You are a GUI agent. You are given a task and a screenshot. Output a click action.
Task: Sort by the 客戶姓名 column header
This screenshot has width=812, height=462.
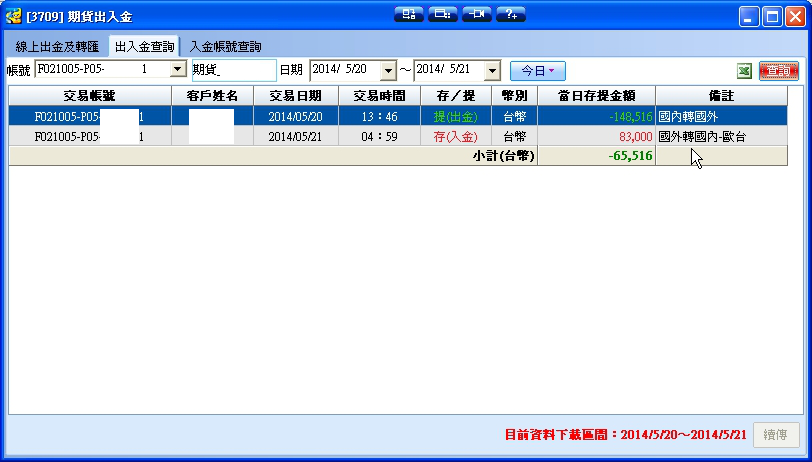[x=212, y=96]
